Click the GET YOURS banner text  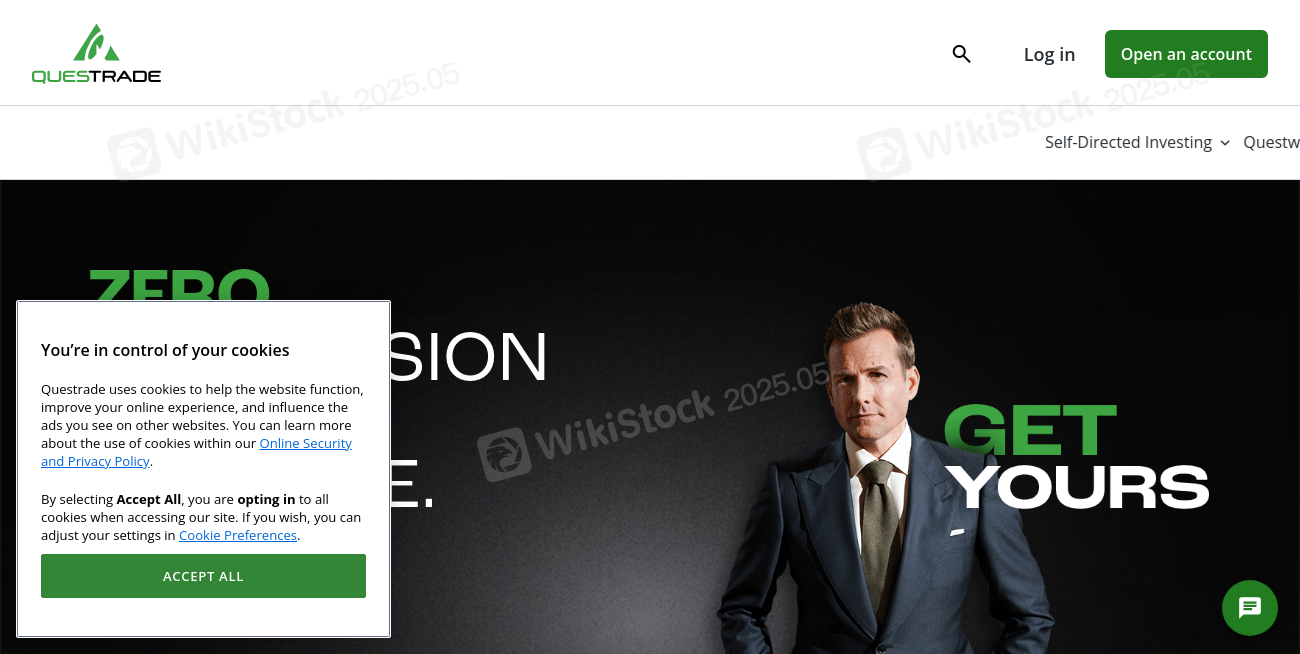click(1077, 457)
